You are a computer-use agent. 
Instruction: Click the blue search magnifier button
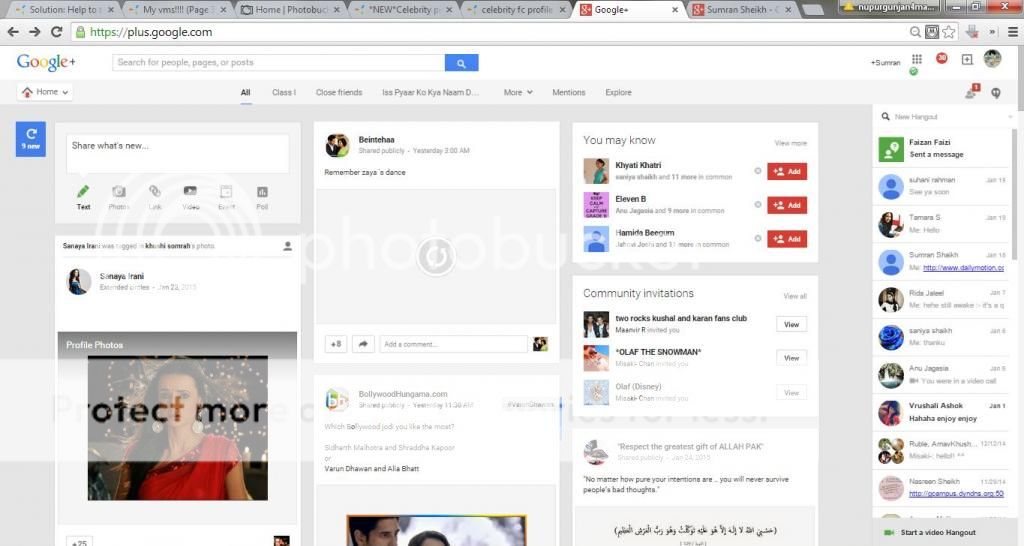[461, 63]
